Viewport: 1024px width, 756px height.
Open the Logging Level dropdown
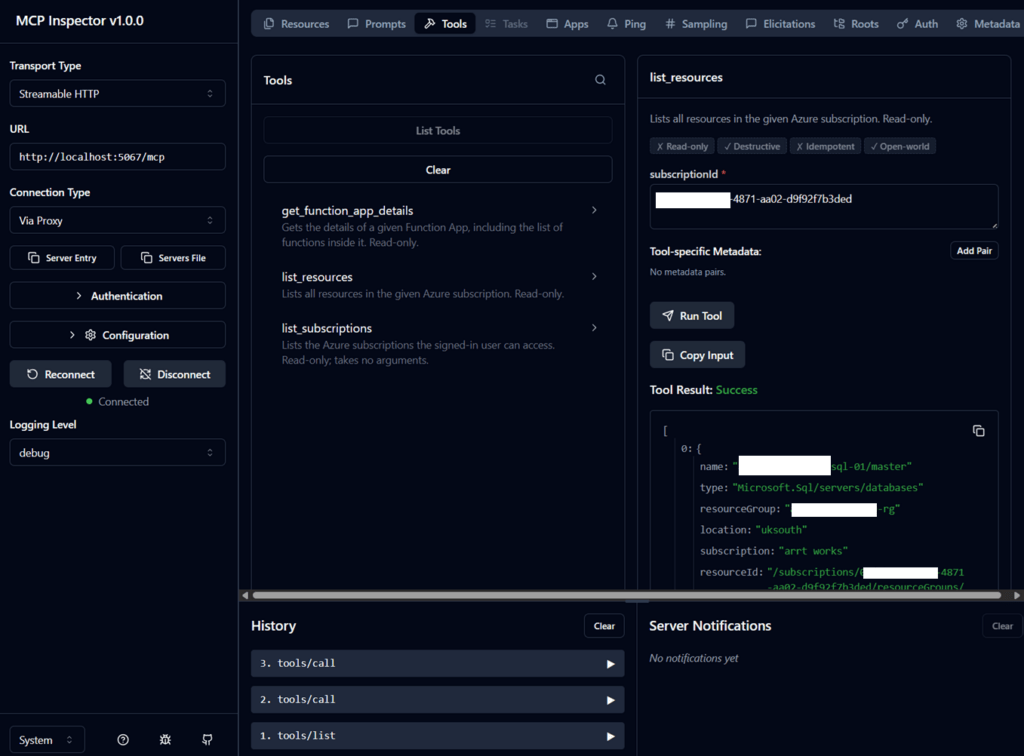(x=118, y=452)
